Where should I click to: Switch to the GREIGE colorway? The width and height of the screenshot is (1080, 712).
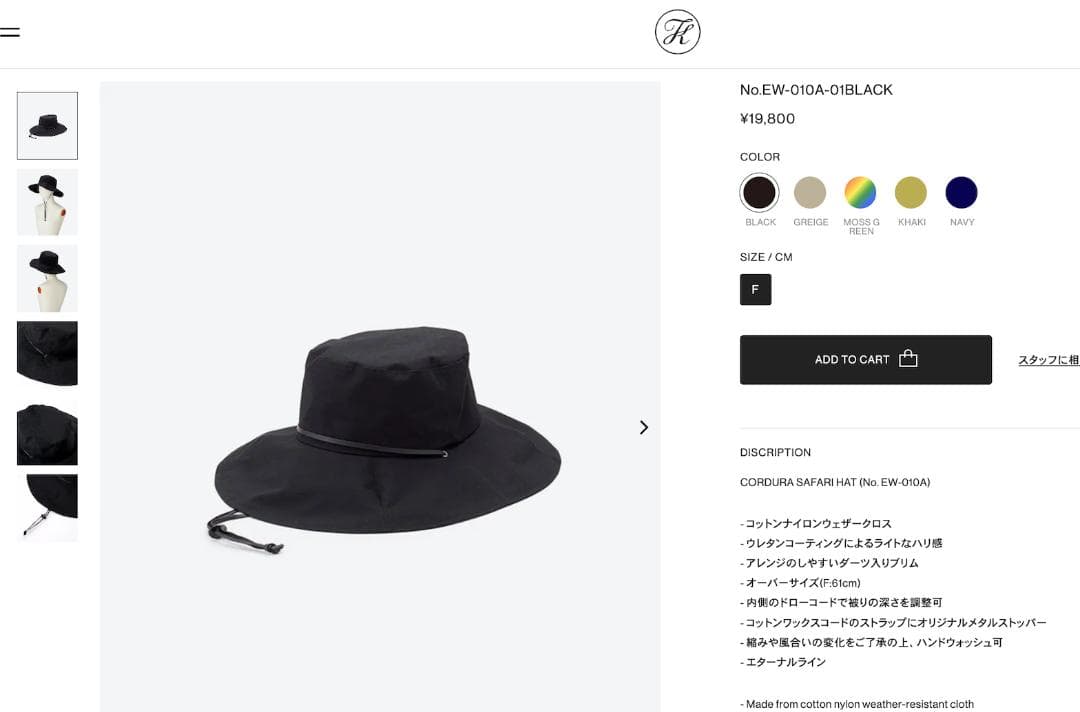[x=810, y=193]
